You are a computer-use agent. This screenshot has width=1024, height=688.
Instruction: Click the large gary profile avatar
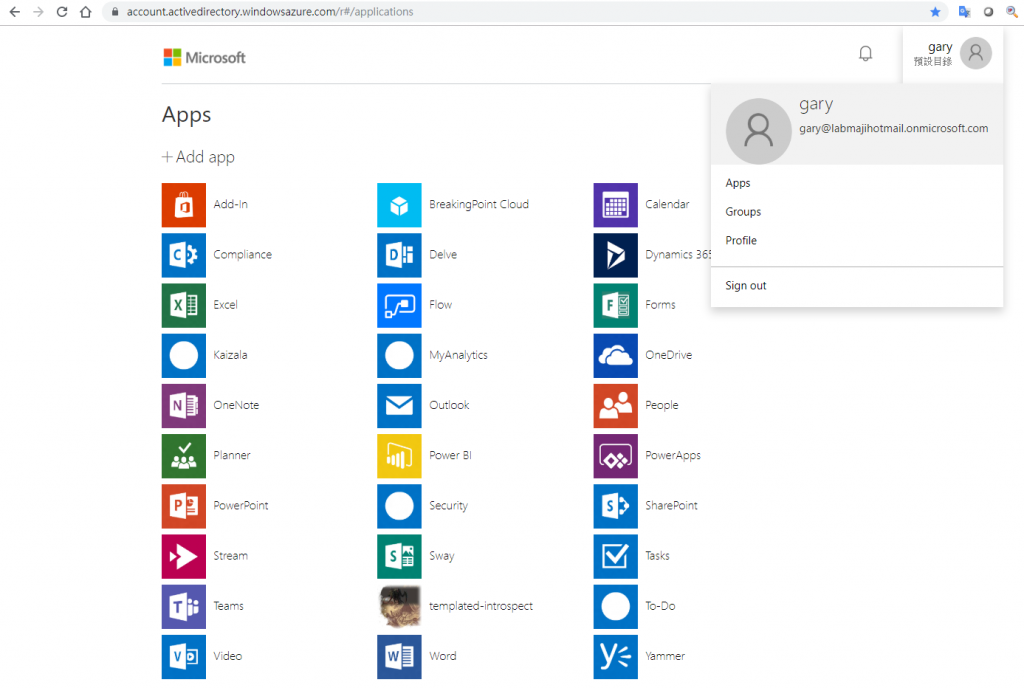click(758, 131)
